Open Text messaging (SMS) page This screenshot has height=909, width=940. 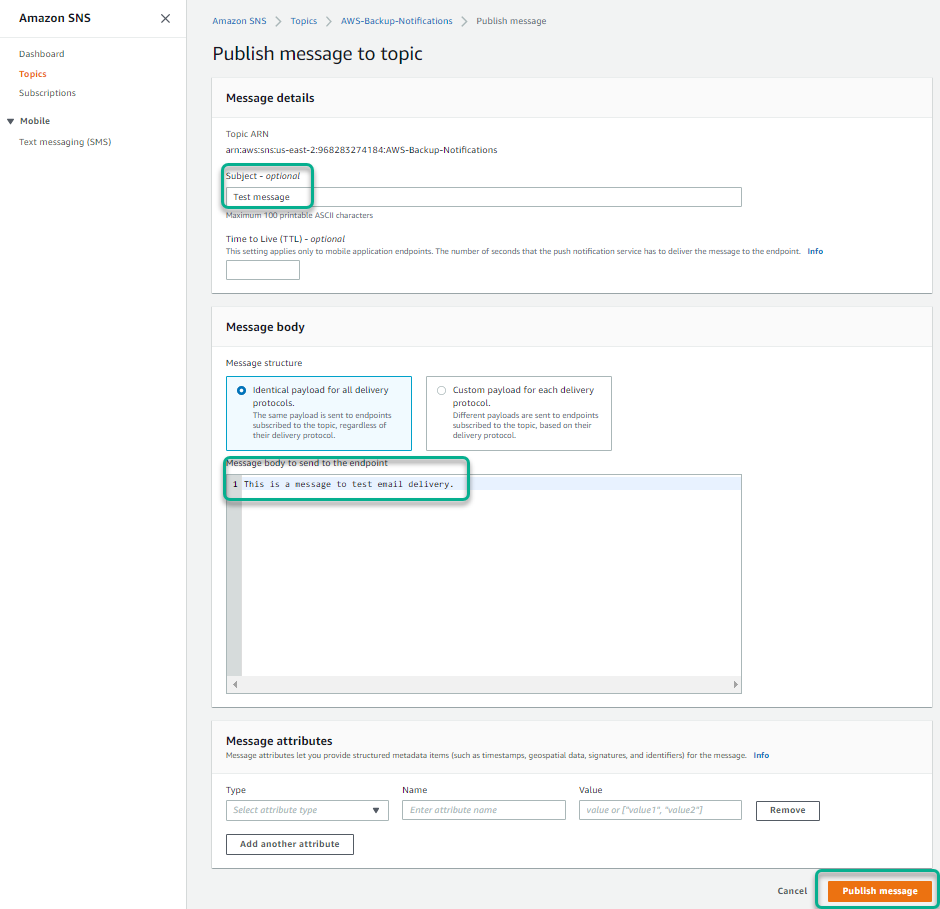tap(64, 141)
